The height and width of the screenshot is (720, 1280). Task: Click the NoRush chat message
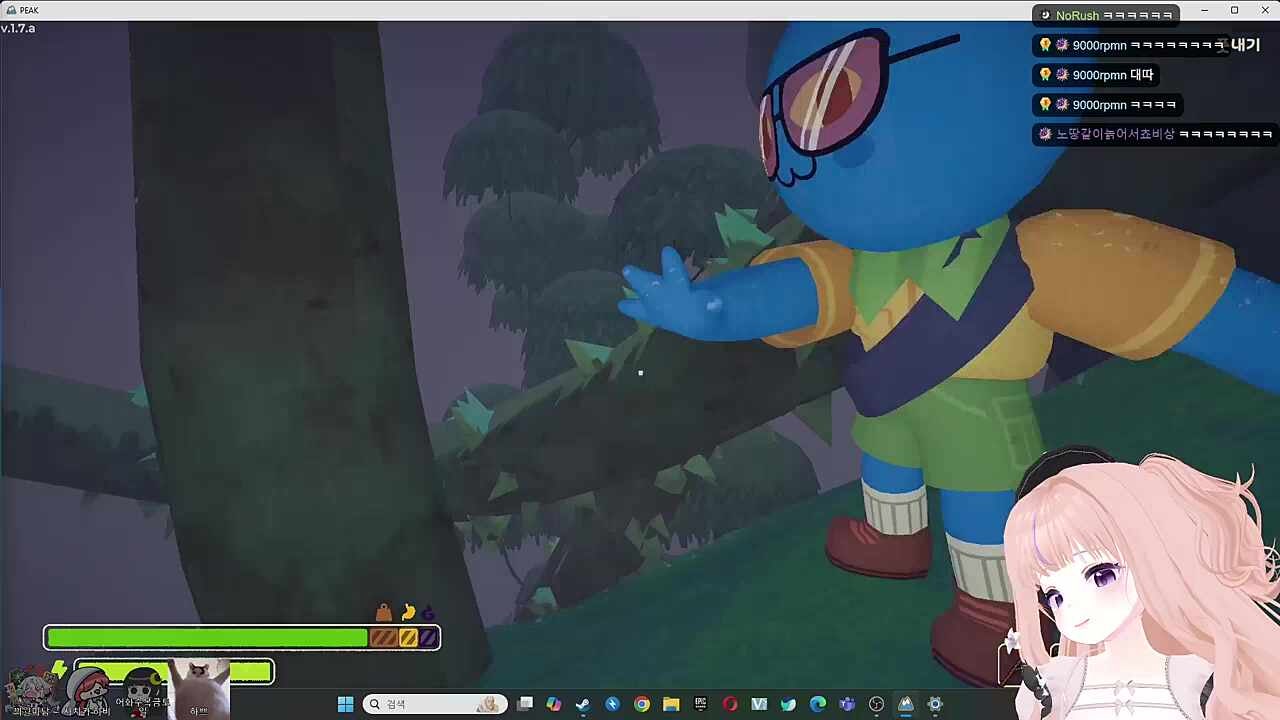(x=1106, y=15)
